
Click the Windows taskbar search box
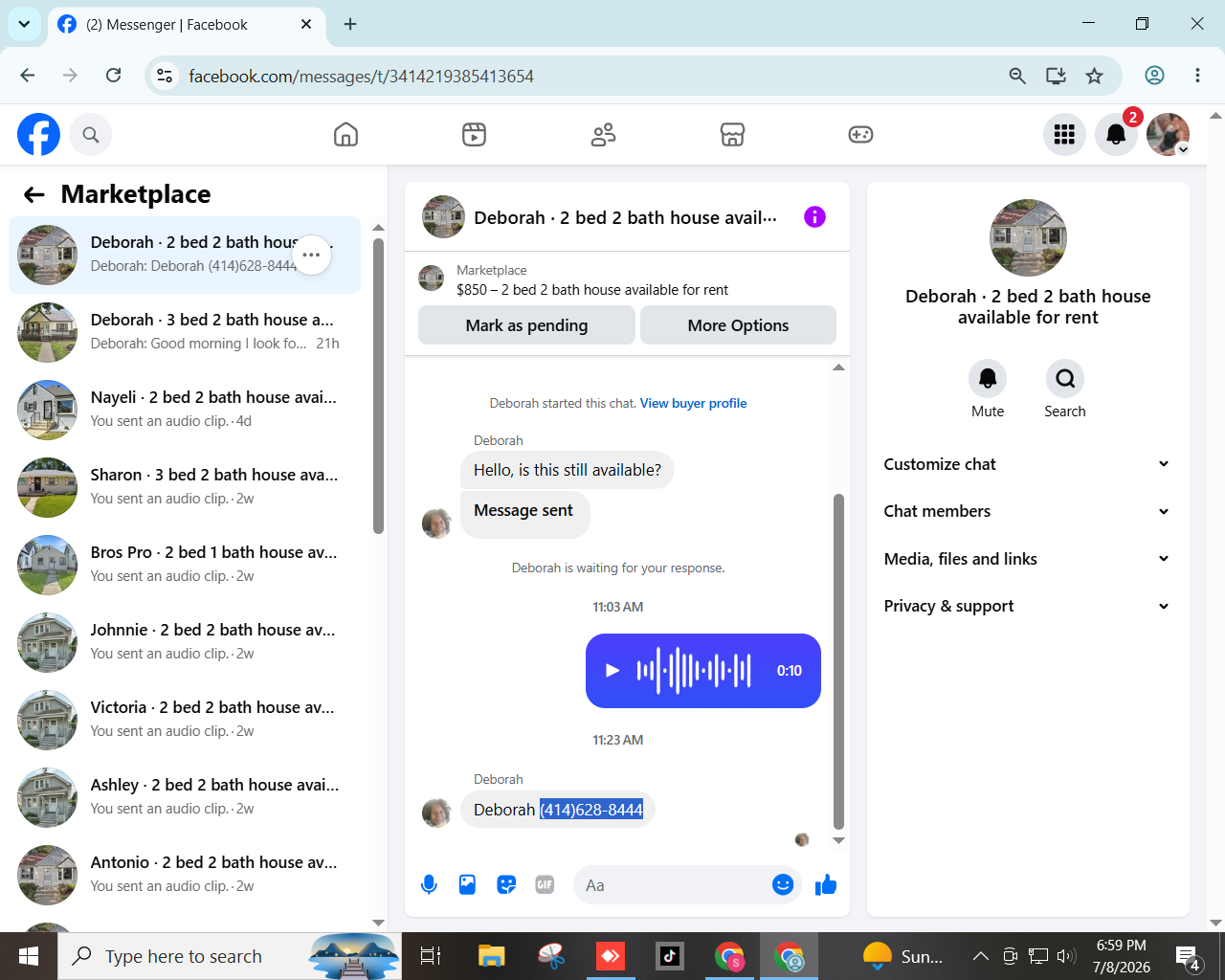pyautogui.click(x=230, y=956)
